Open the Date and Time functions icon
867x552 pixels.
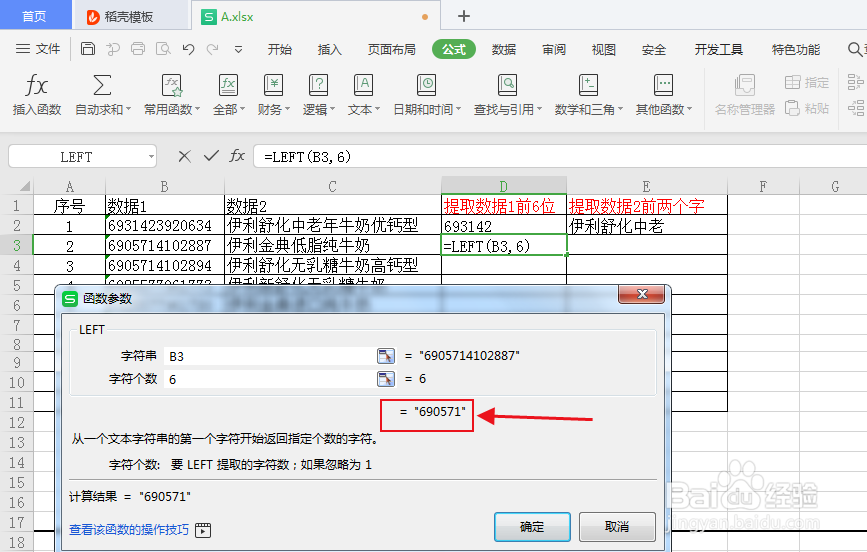(x=426, y=86)
